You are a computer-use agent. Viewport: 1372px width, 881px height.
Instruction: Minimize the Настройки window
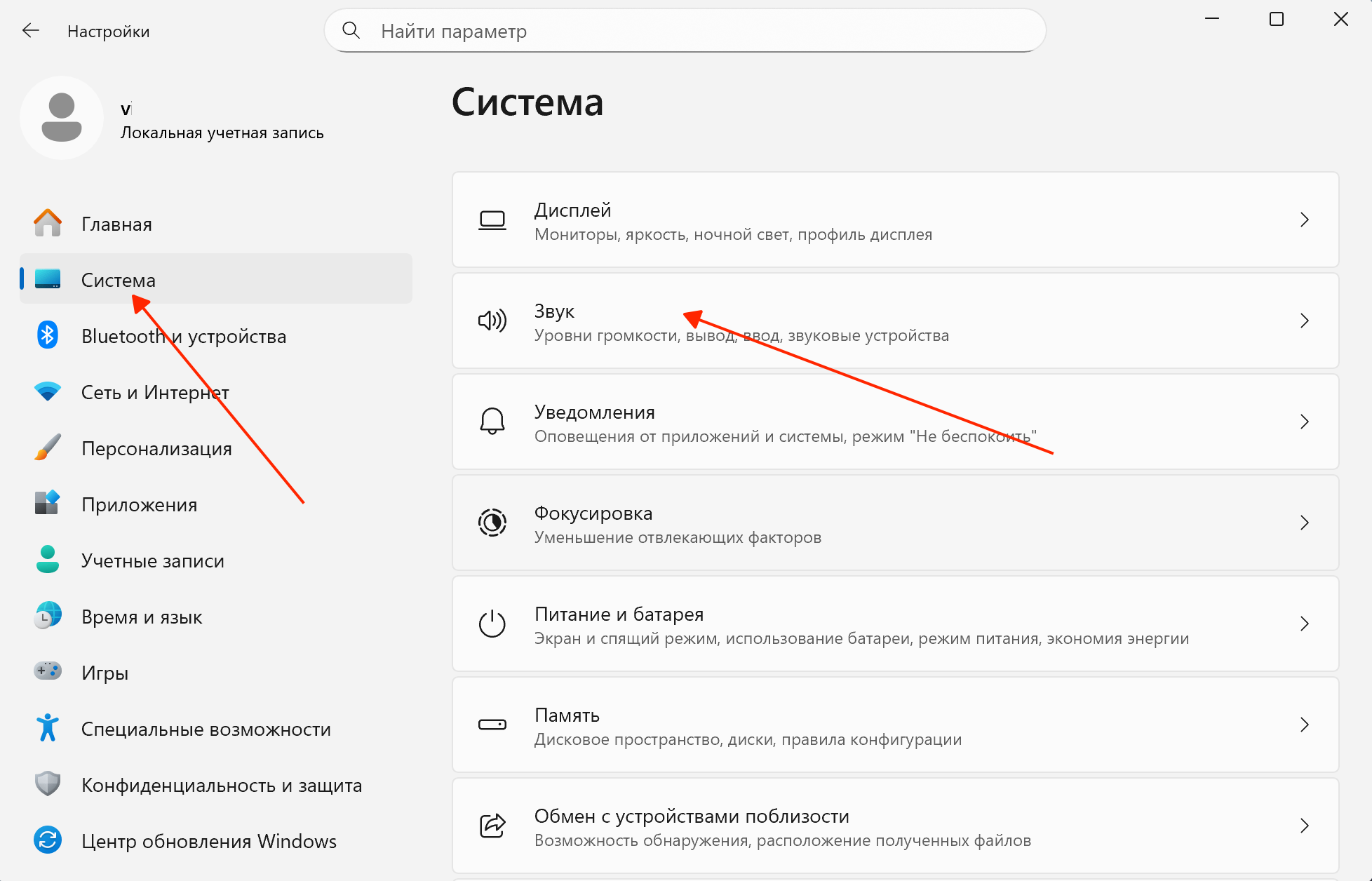point(1212,20)
